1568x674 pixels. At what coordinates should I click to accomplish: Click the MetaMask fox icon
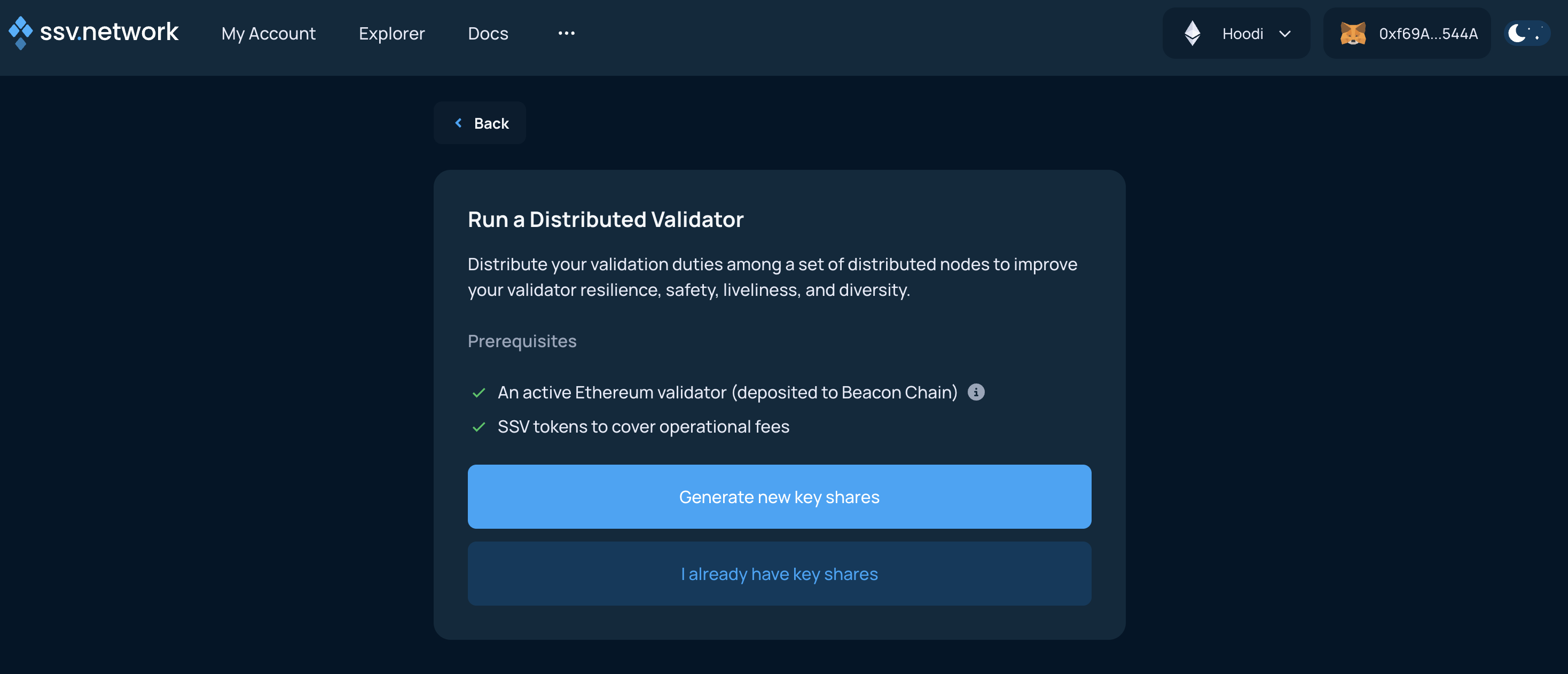pyautogui.click(x=1354, y=34)
